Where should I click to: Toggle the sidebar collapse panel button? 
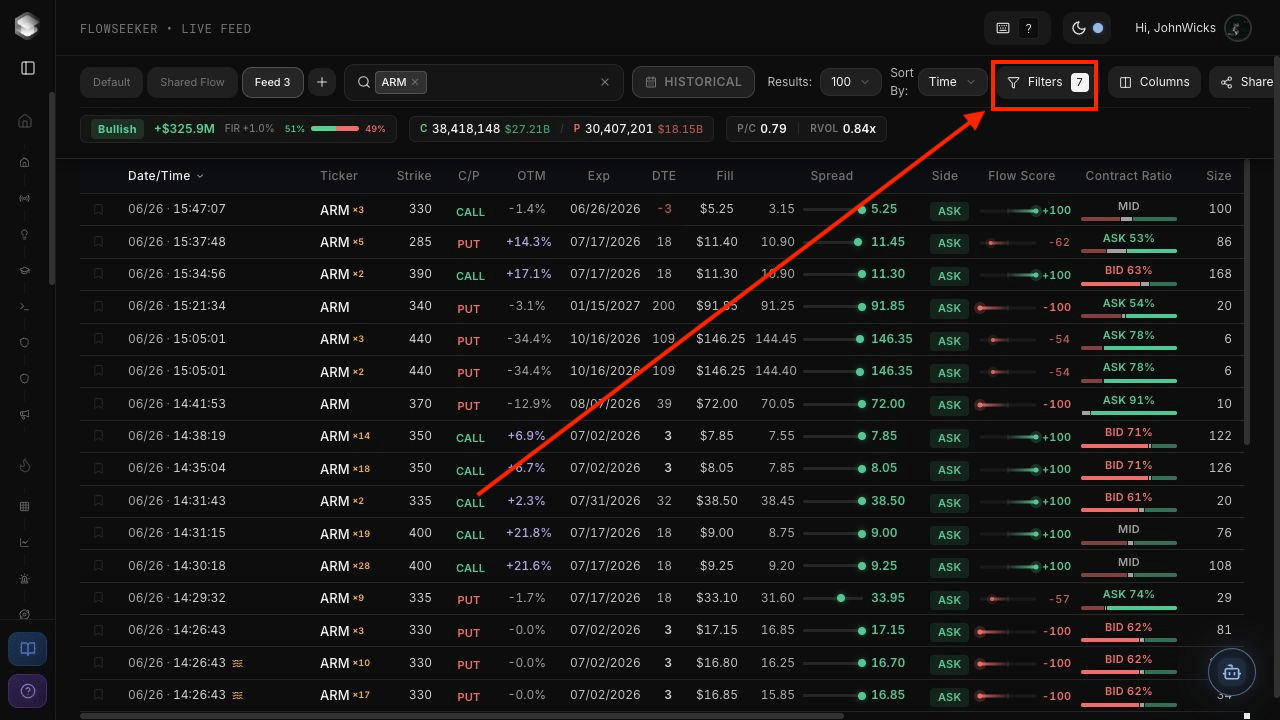pyautogui.click(x=28, y=68)
